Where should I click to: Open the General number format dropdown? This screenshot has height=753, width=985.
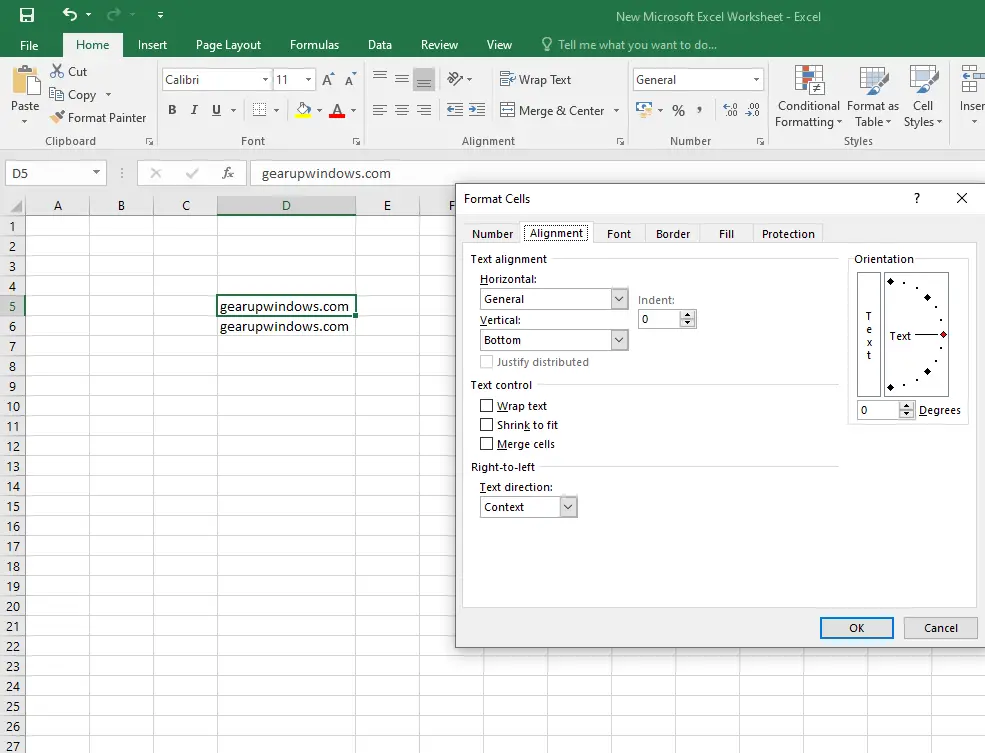point(756,80)
